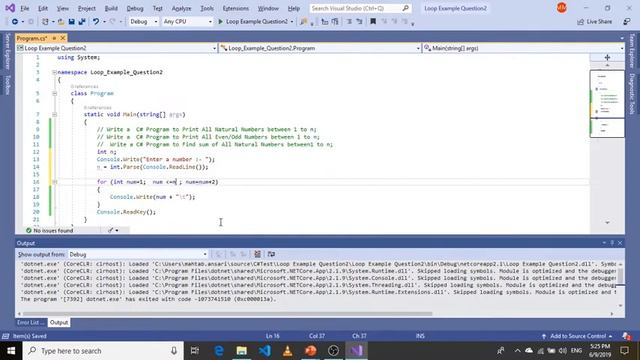Screen dimensions: 640x360
Task: Click the Navigate Backward toolbar icon
Action: [x=14, y=22]
